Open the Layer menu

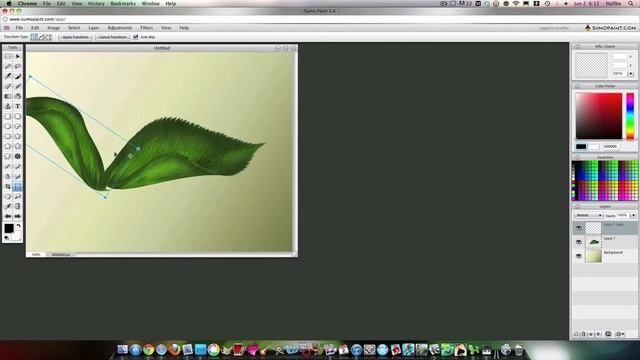(93, 28)
